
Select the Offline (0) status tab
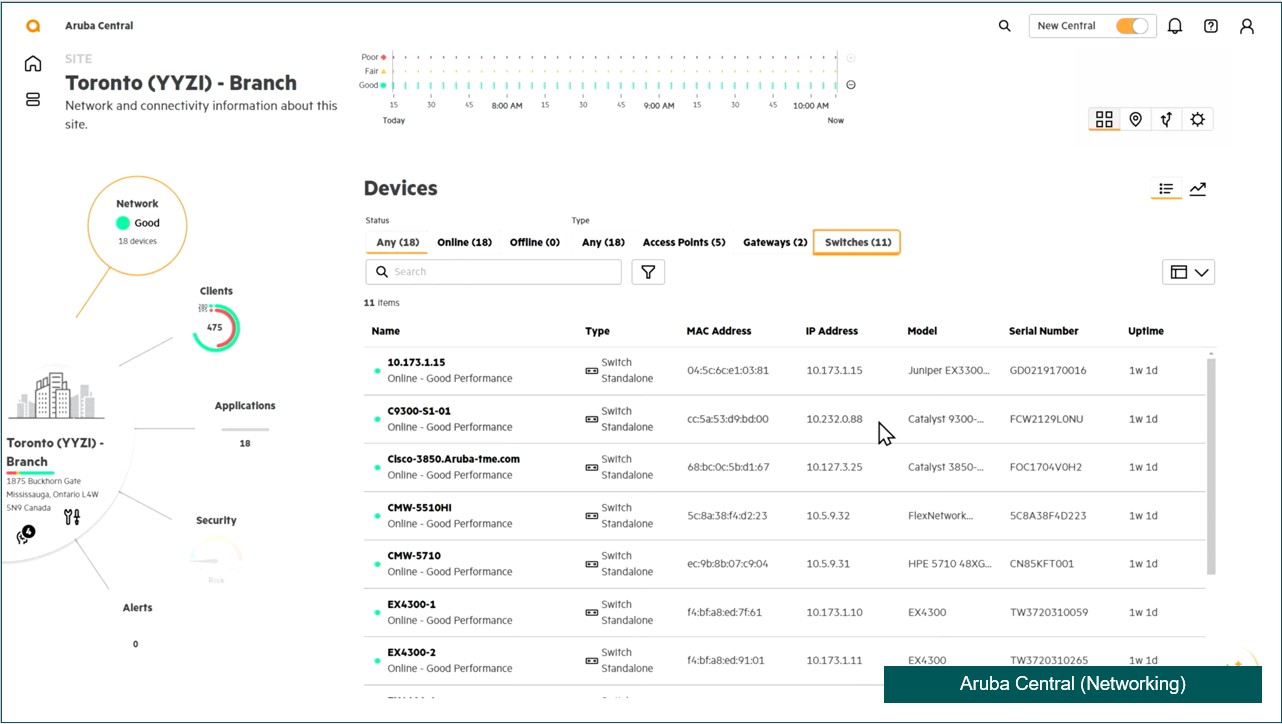click(535, 242)
